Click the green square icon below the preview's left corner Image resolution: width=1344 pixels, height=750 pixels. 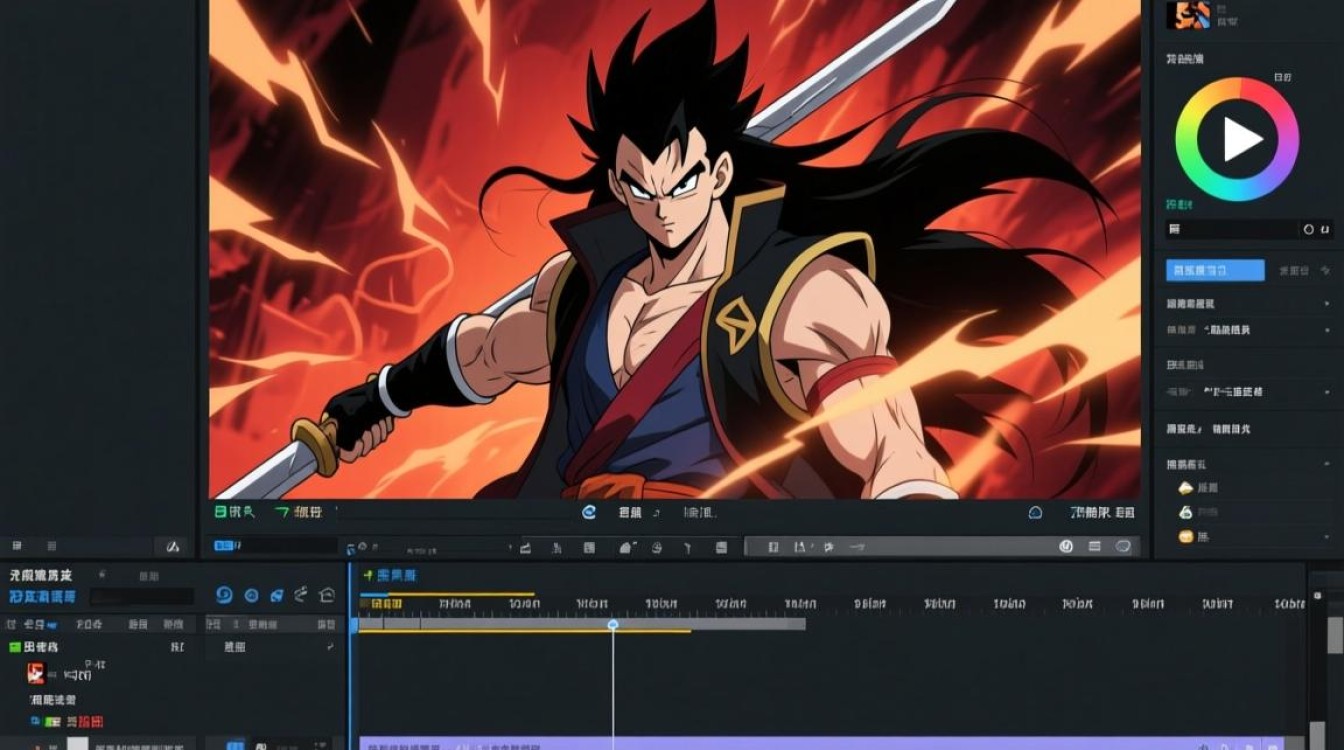click(x=221, y=511)
